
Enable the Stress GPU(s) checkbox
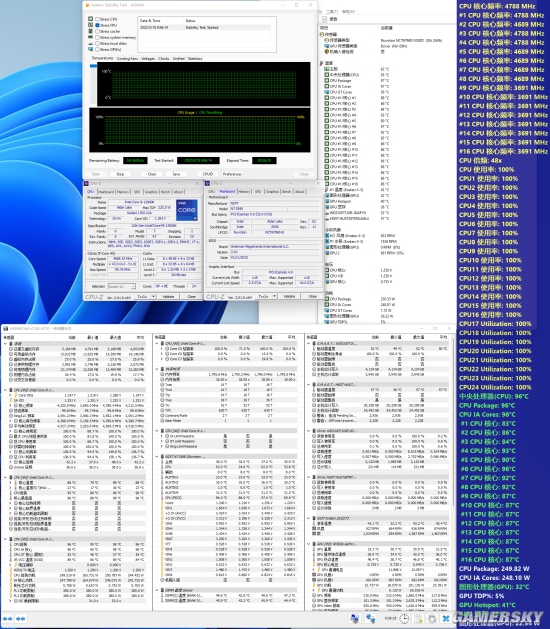tap(97, 50)
